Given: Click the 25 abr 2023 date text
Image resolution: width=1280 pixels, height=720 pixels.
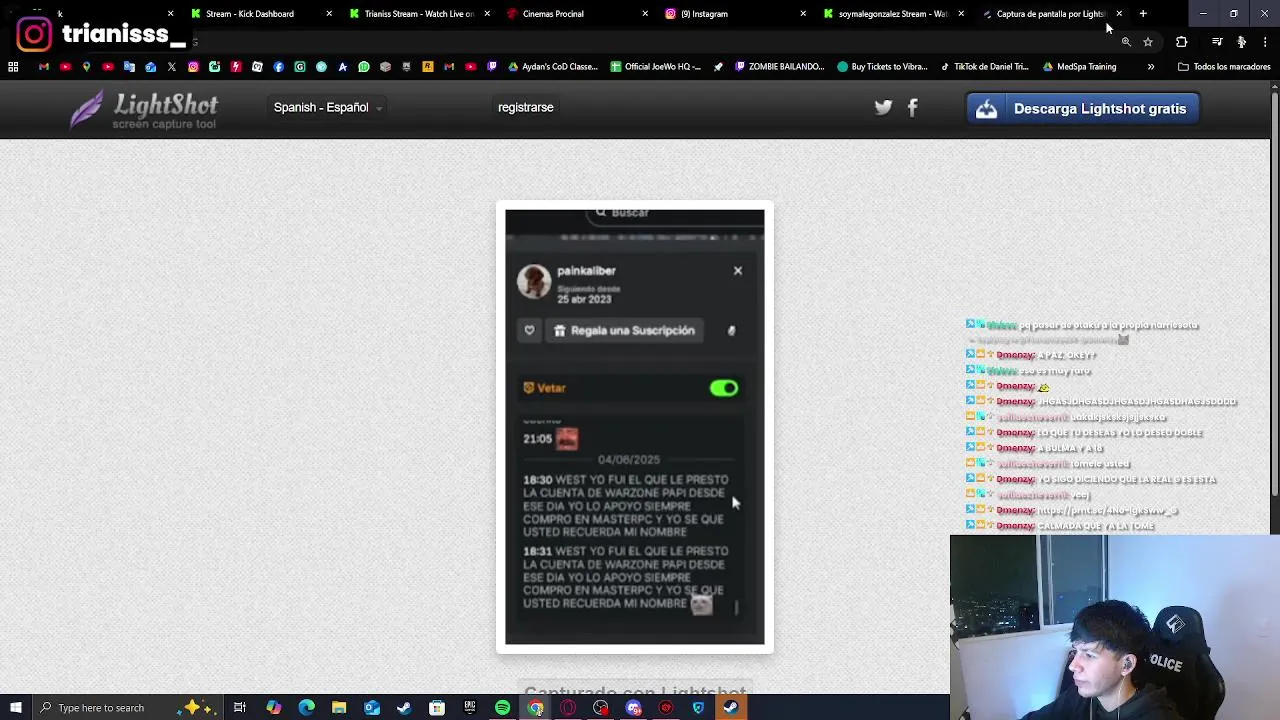Looking at the screenshot, I should click(x=584, y=300).
